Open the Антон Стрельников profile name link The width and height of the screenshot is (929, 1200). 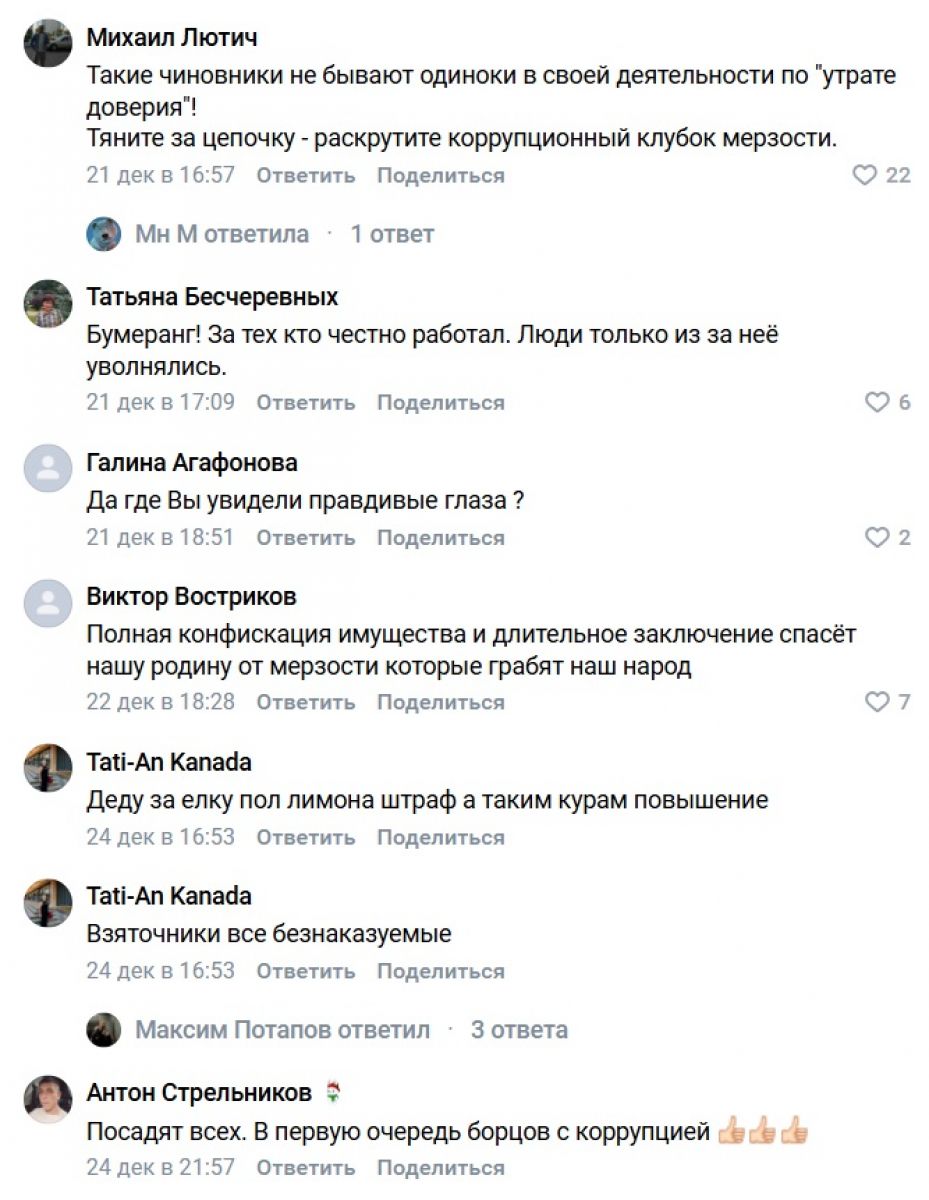pyautogui.click(x=199, y=1093)
